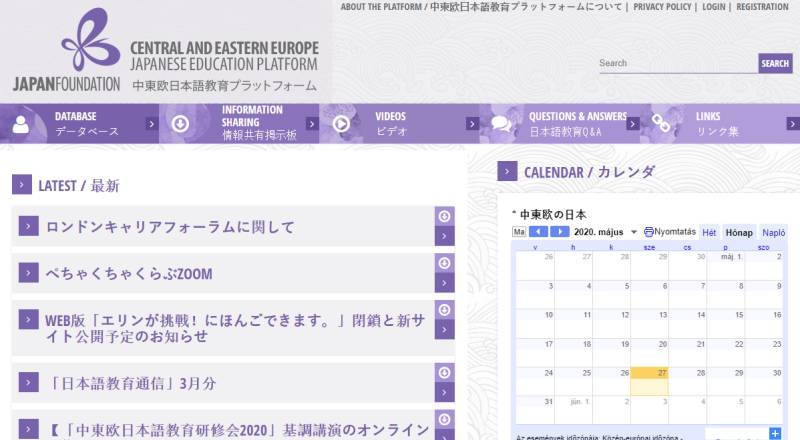The height and width of the screenshot is (440, 800).
Task: Go to previous month in calendar
Action: pyautogui.click(x=539, y=232)
